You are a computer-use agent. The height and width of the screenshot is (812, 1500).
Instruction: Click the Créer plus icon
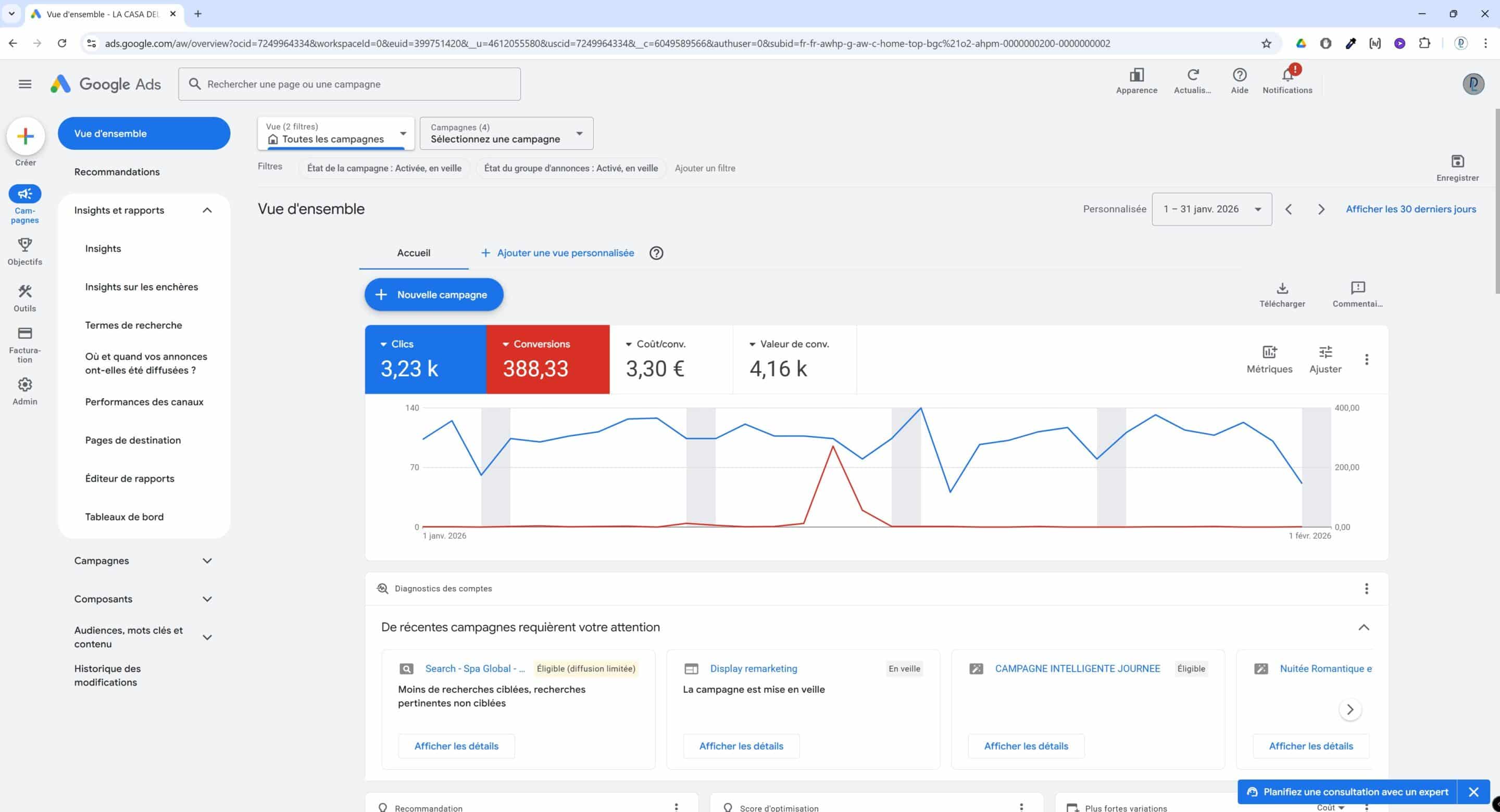pos(25,136)
